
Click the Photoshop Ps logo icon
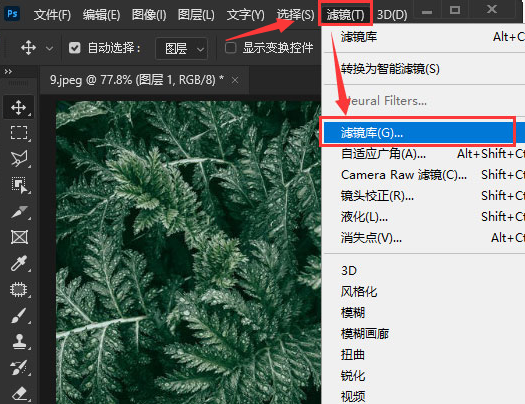[x=12, y=13]
